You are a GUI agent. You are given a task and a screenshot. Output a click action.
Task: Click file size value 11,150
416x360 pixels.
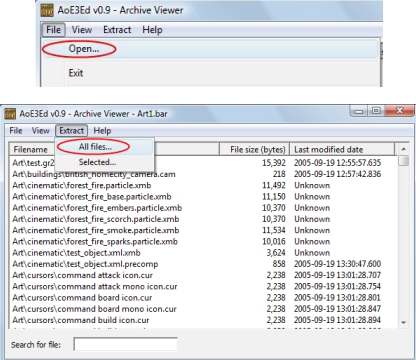[x=274, y=197]
